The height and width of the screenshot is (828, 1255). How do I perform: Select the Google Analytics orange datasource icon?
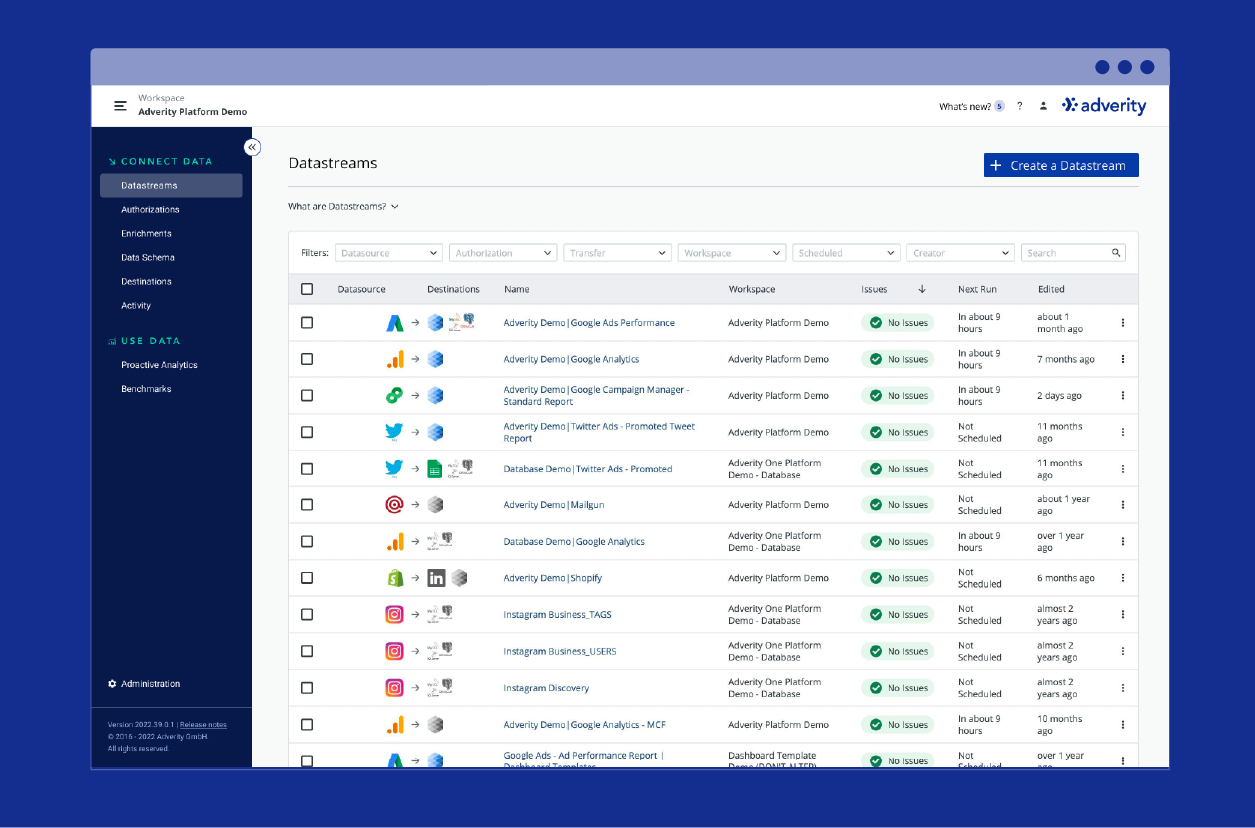(394, 359)
